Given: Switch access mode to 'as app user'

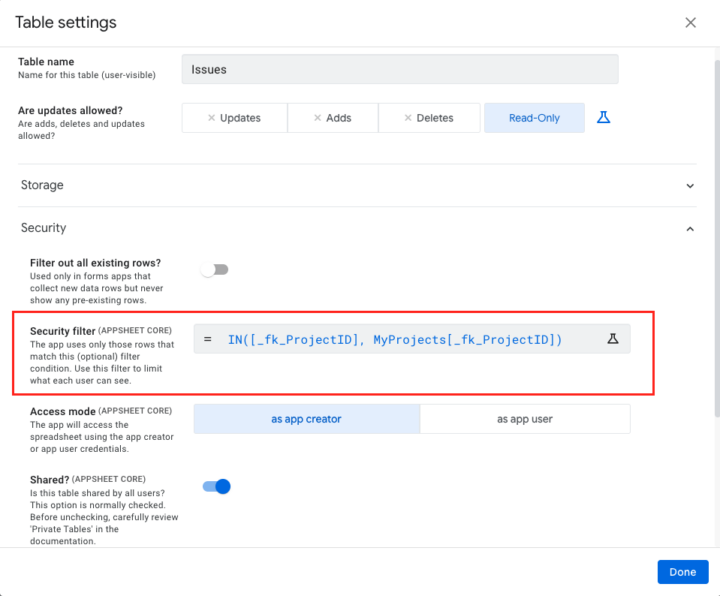Looking at the screenshot, I should (x=524, y=419).
